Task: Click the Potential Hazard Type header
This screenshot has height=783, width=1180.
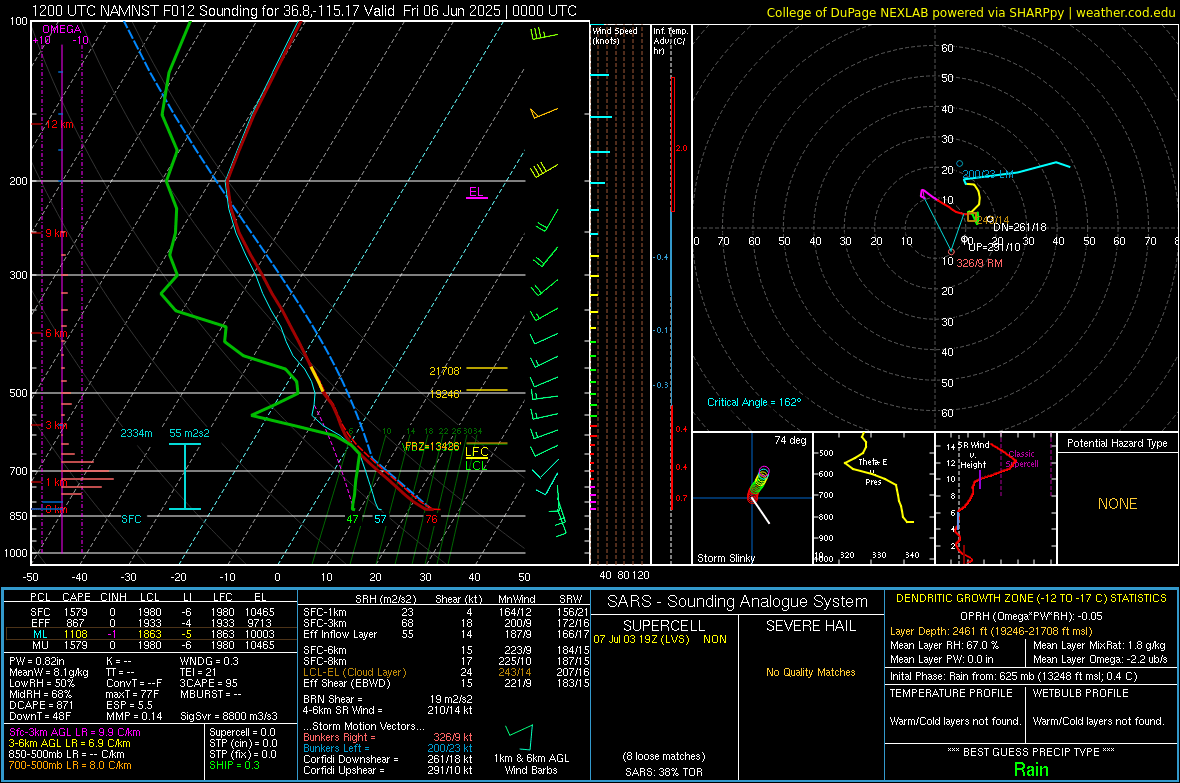Action: [1117, 443]
